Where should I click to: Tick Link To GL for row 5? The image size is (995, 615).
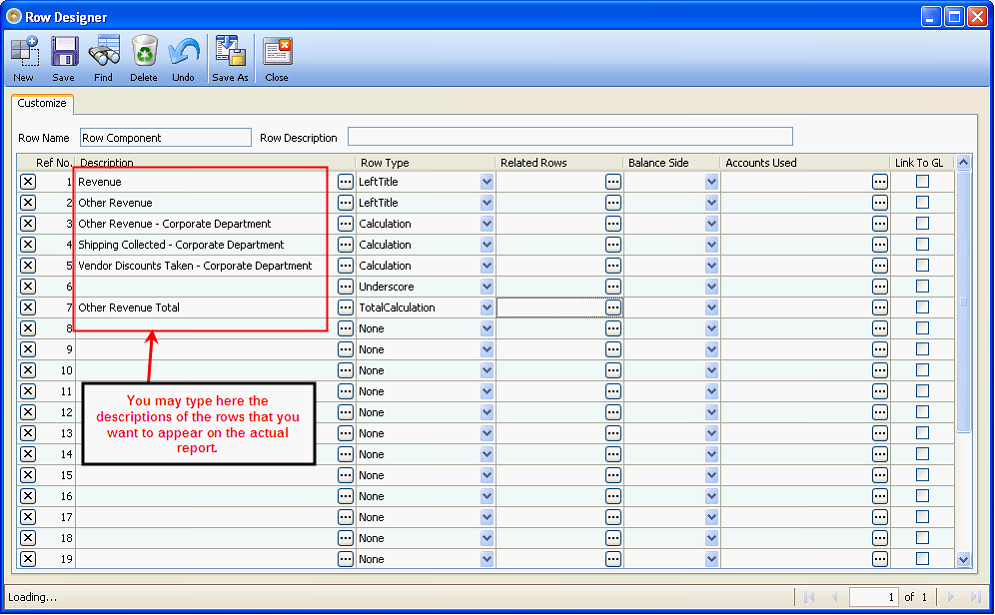tap(923, 265)
